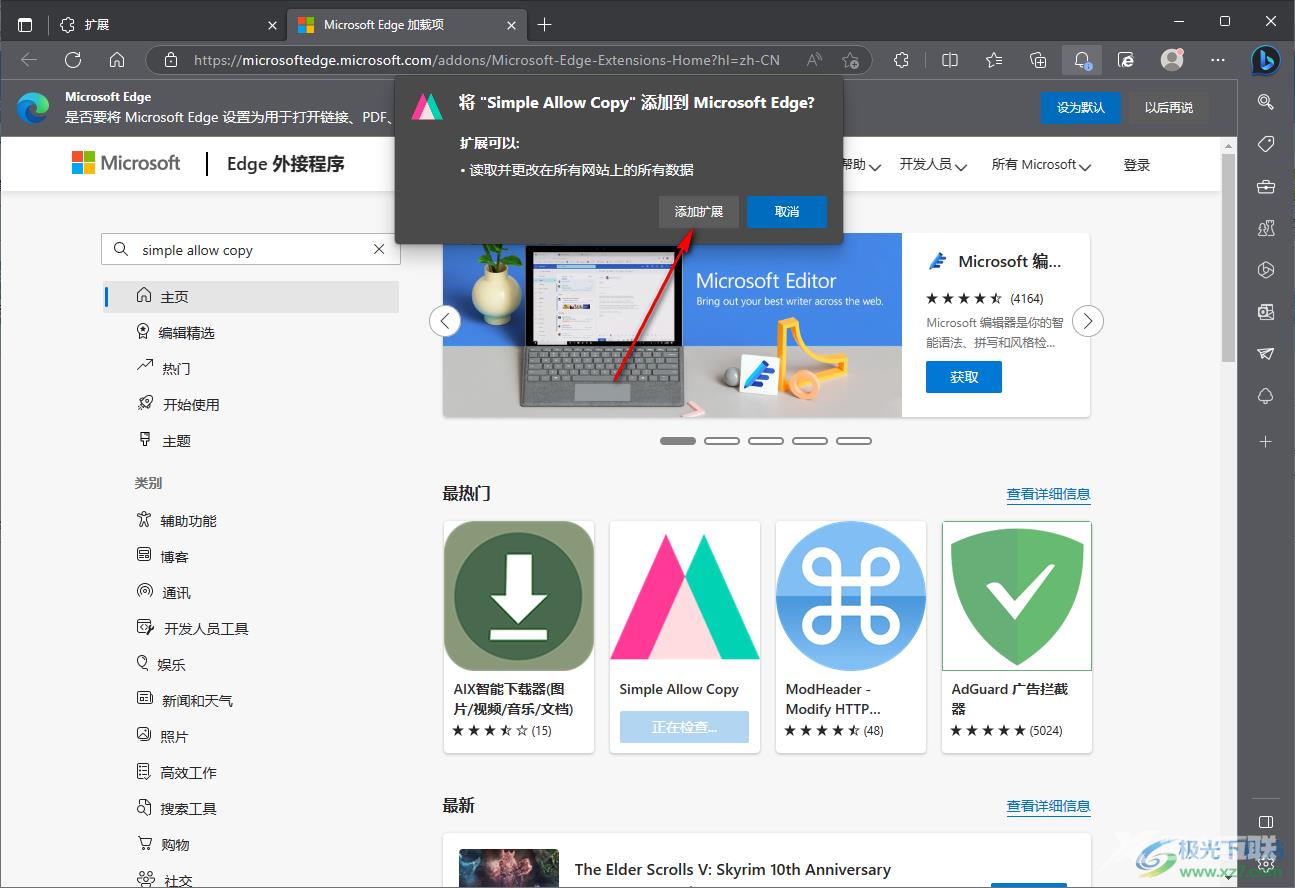
Task: Open the tab actions menu icon
Action: pyautogui.click(x=25, y=24)
